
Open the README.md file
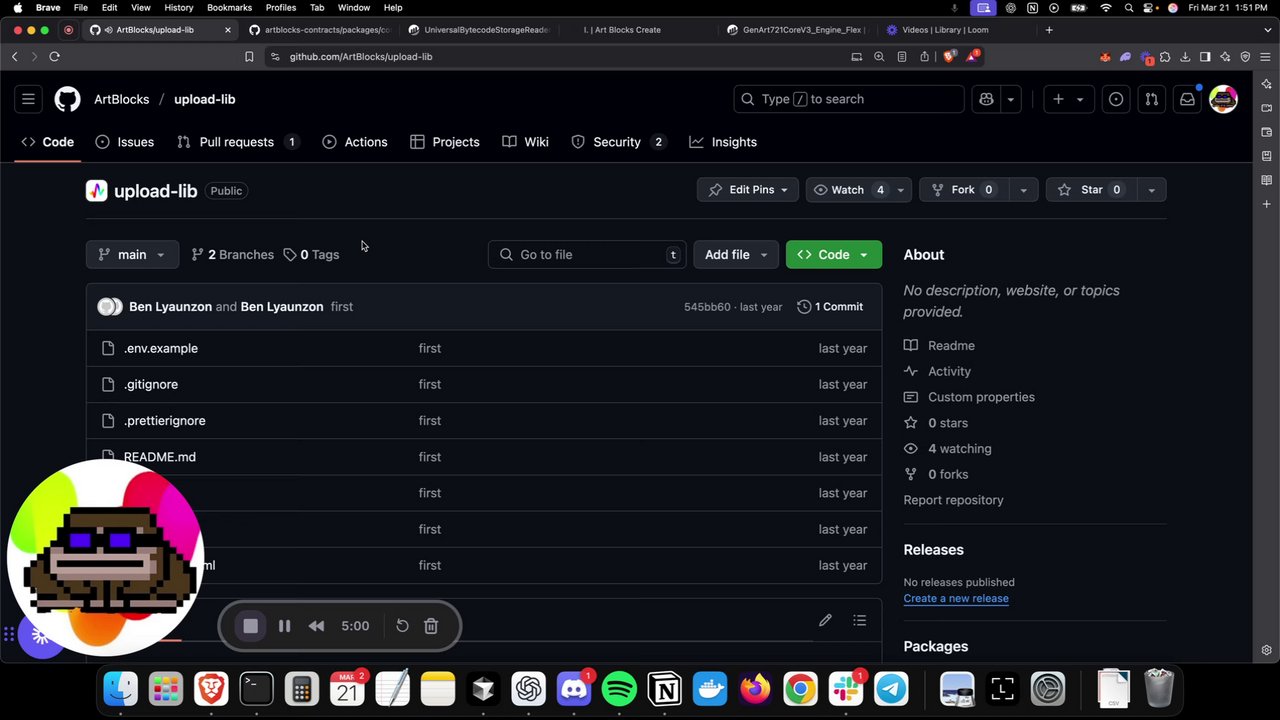pyautogui.click(x=160, y=457)
